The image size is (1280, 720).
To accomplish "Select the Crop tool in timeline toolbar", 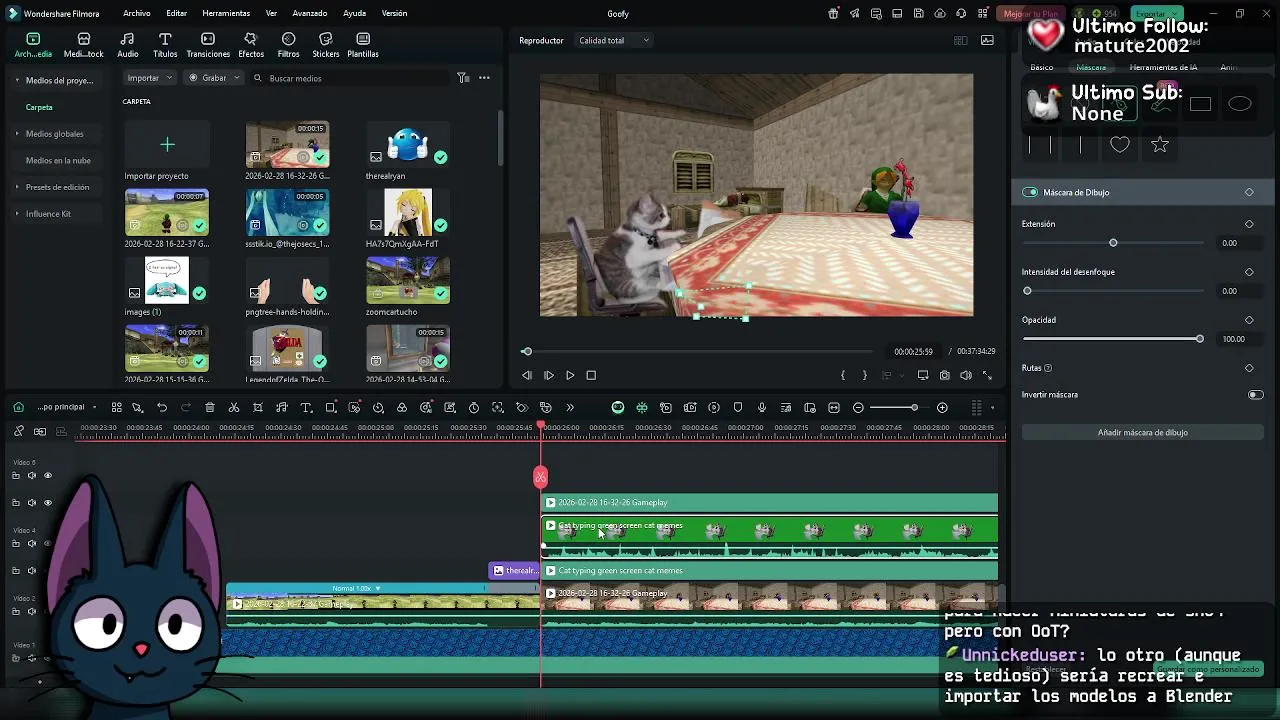I will [x=258, y=407].
